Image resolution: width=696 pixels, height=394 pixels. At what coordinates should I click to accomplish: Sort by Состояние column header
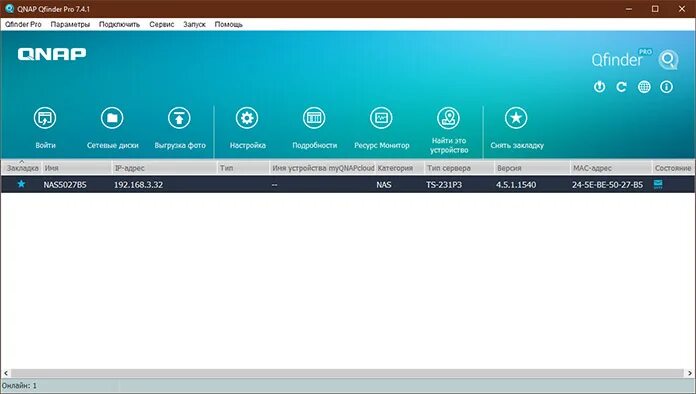[x=673, y=168]
